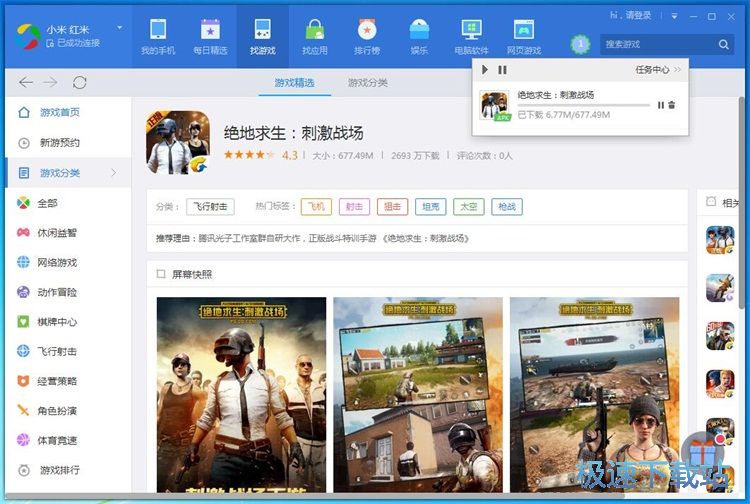Open first related game icon
Viewport: 750px width, 504px height.
coord(720,240)
